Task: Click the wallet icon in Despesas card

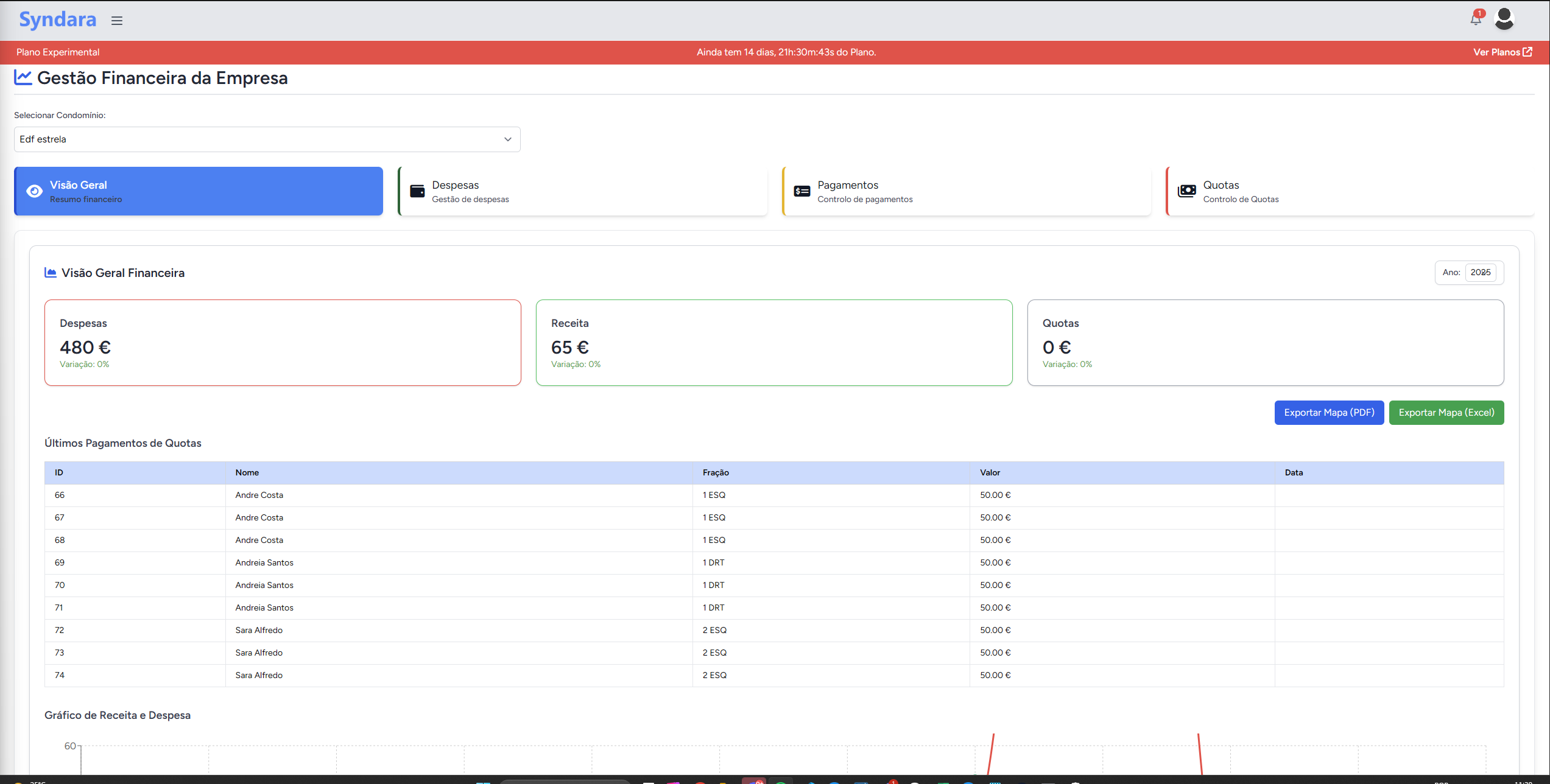Action: point(417,191)
